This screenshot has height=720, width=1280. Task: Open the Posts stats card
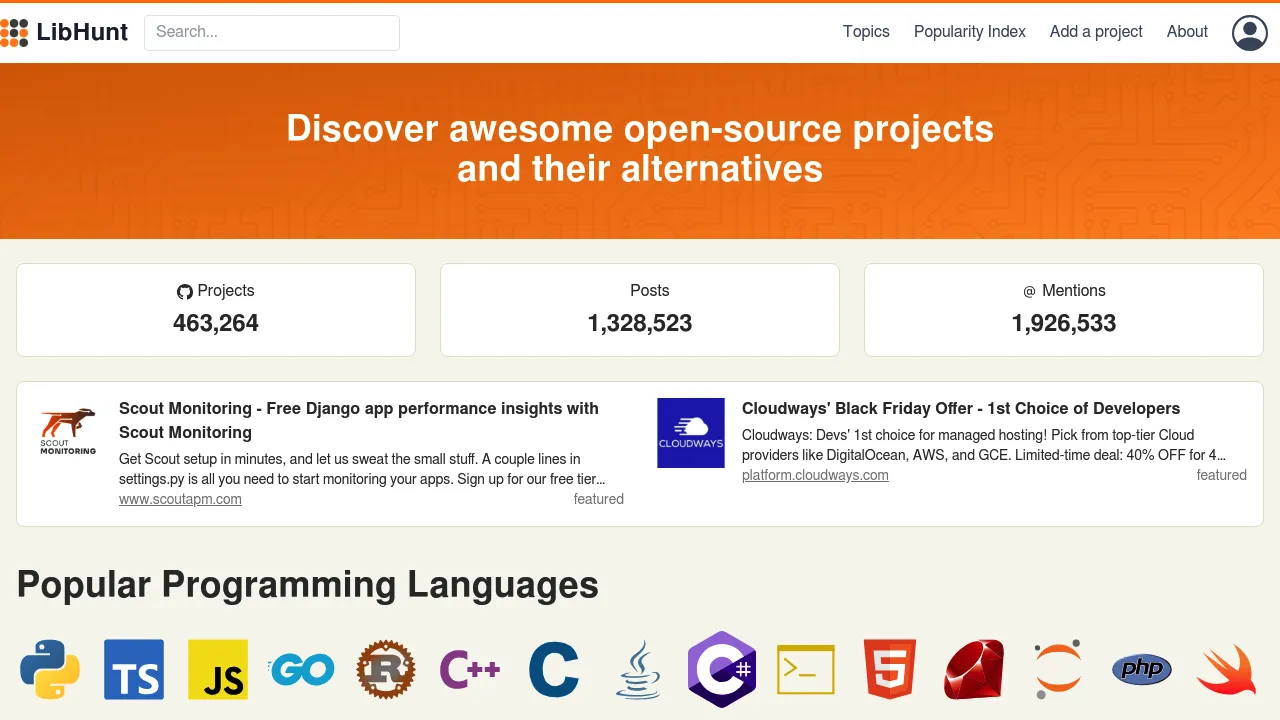[640, 310]
